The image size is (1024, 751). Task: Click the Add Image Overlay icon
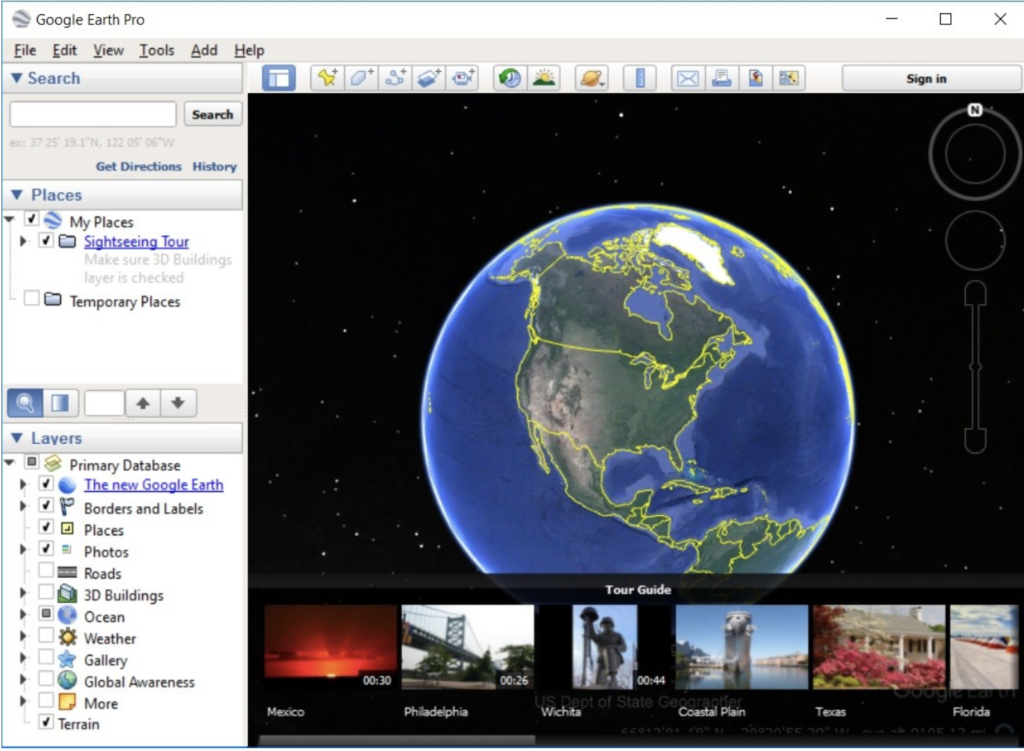pos(429,78)
